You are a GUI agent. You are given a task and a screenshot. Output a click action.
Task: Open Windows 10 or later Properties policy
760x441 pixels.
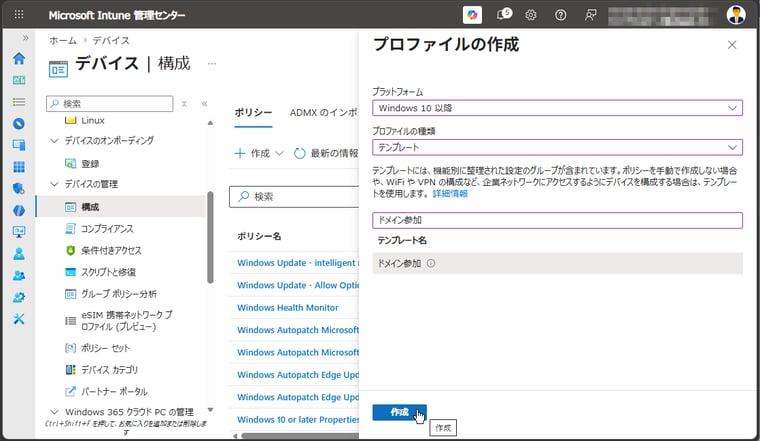pyautogui.click(x=298, y=420)
